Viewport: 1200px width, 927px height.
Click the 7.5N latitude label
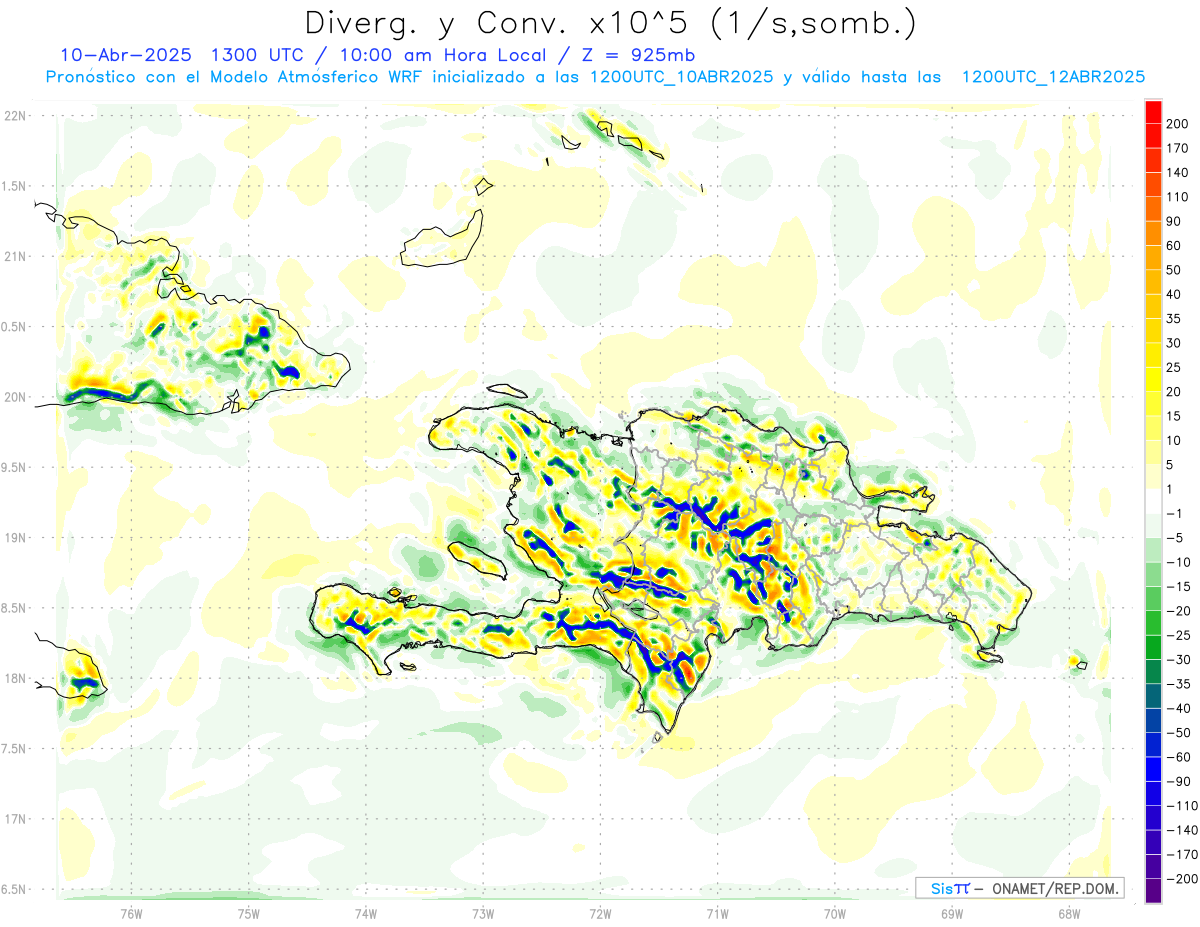click(13, 748)
